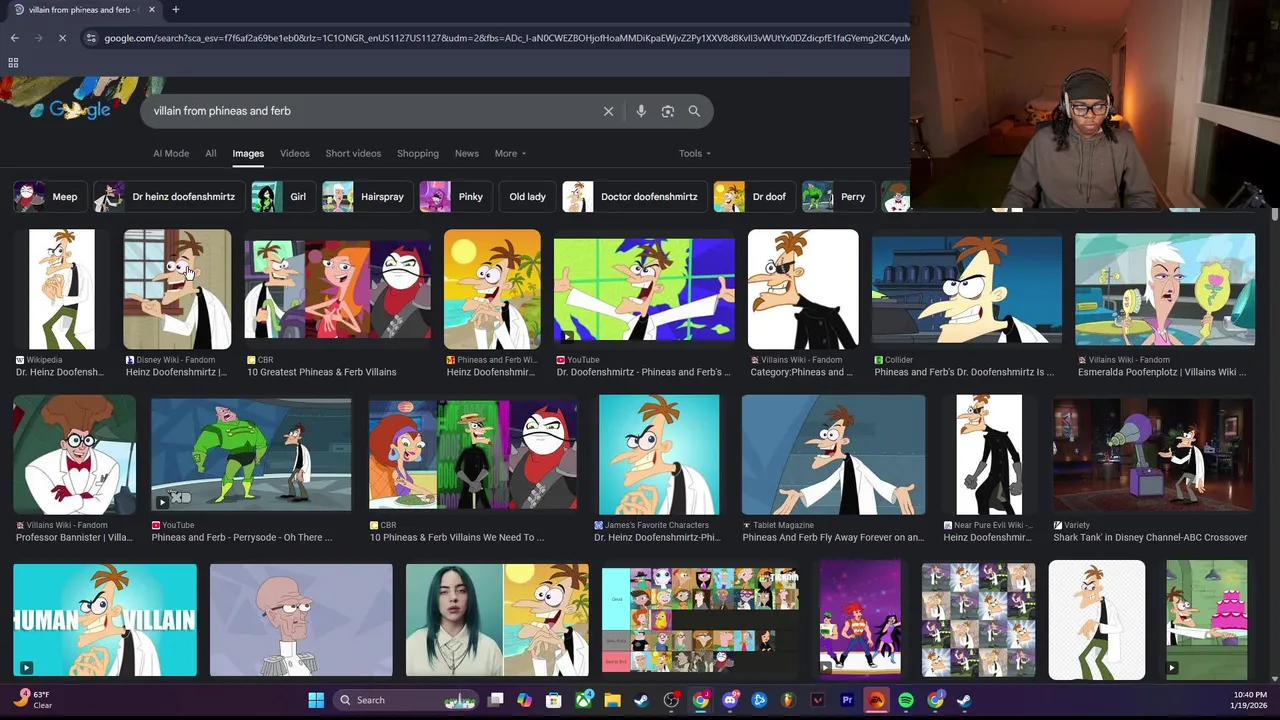
Task: Launch Valorant from the taskbar
Action: [x=818, y=700]
